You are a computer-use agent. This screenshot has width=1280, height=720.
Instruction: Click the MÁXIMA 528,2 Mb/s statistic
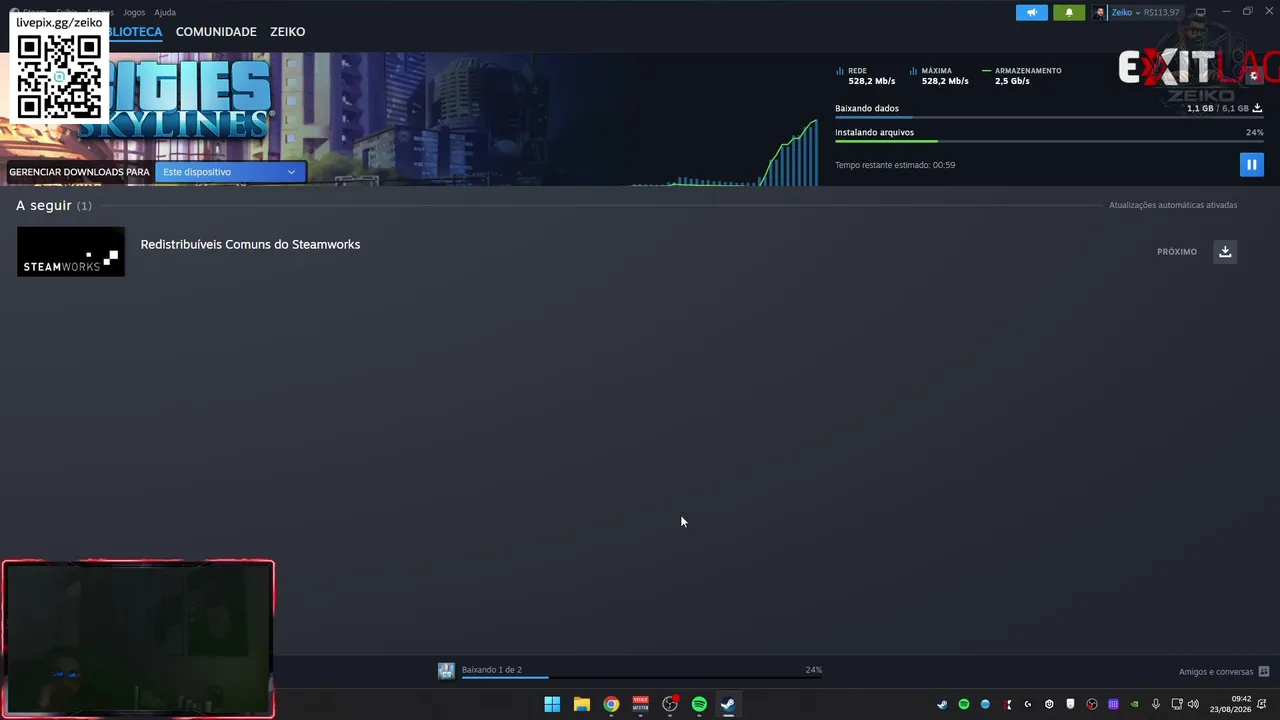939,76
